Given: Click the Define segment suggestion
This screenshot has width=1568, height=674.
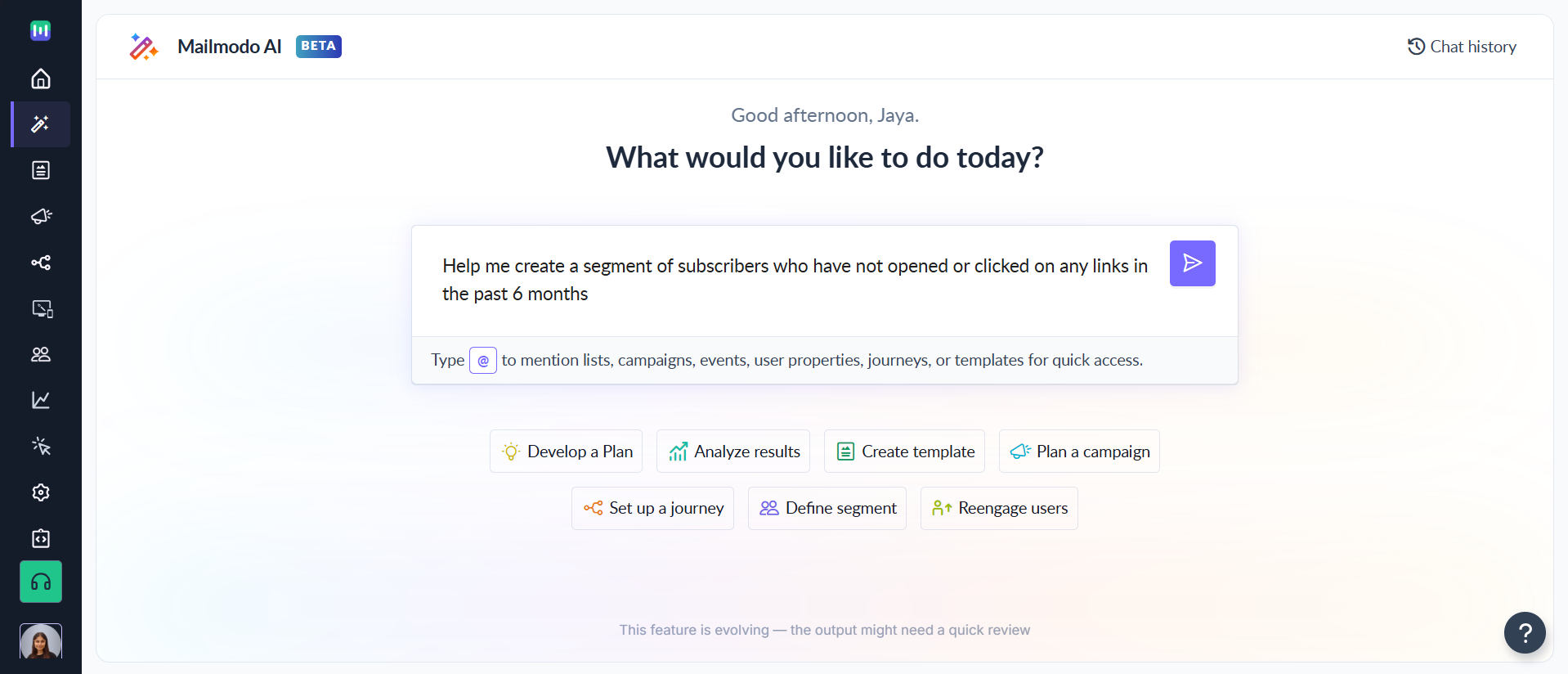Looking at the screenshot, I should coord(827,508).
